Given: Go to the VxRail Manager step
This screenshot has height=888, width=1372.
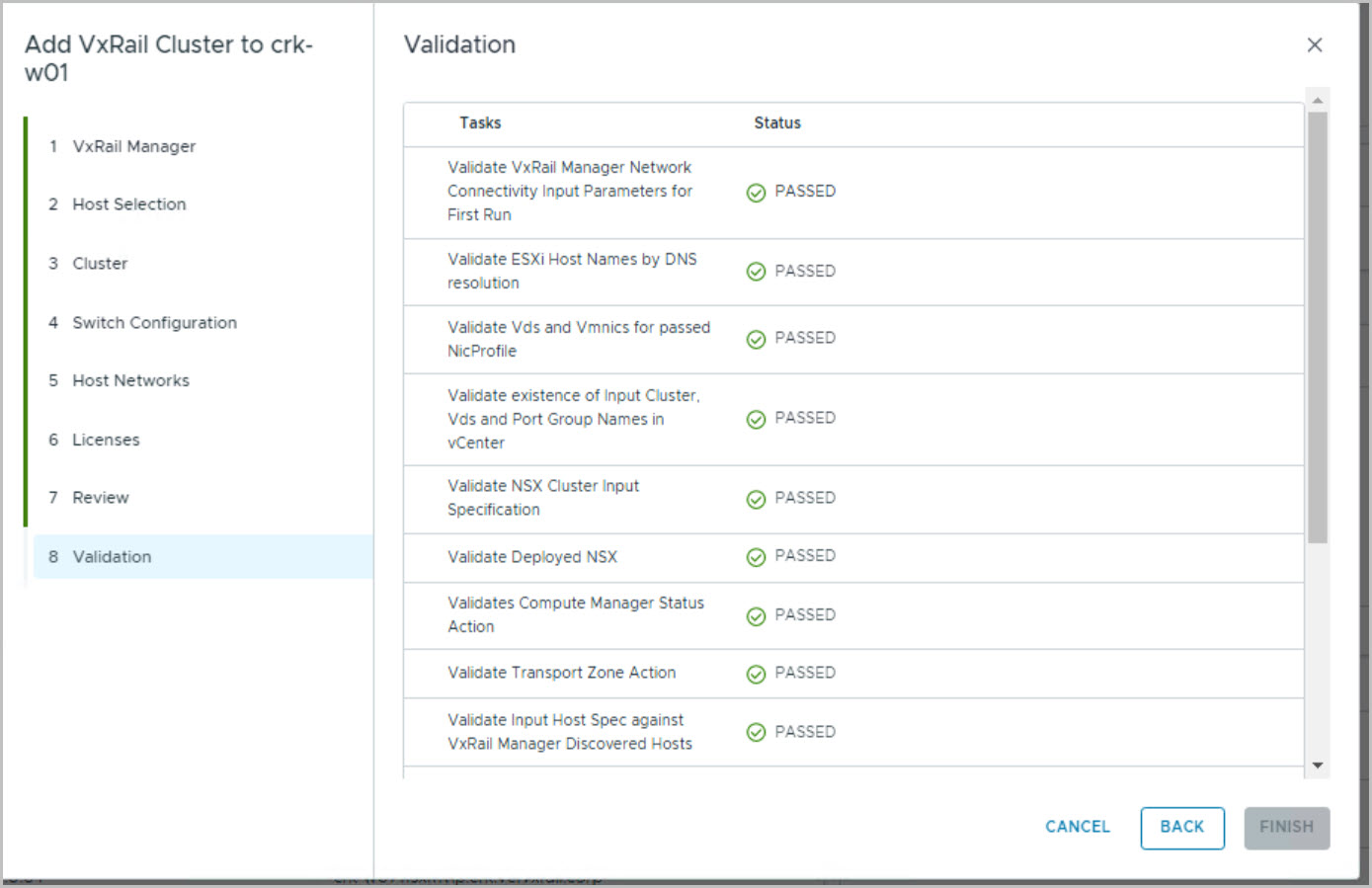Looking at the screenshot, I should click(x=133, y=146).
